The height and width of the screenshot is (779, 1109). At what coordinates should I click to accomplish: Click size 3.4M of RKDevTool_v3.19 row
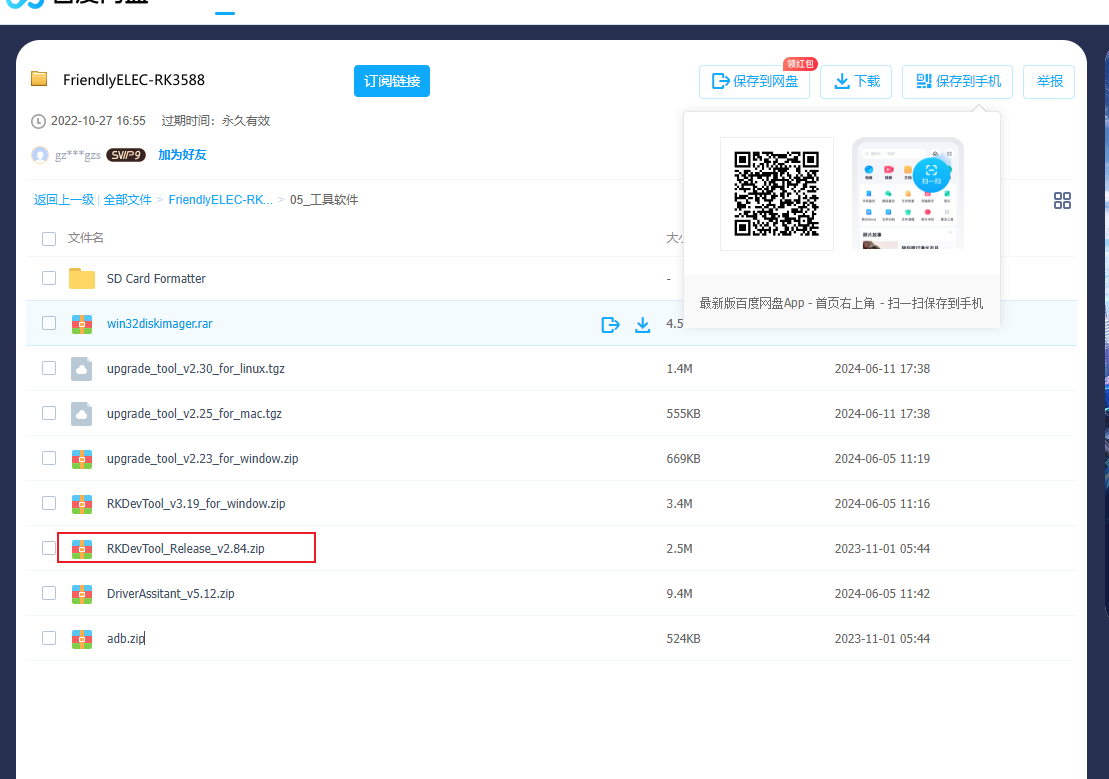point(679,504)
